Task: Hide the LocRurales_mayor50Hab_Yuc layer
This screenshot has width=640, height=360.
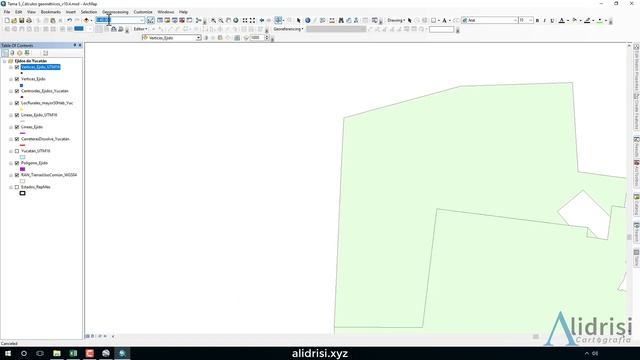Action: [x=17, y=103]
